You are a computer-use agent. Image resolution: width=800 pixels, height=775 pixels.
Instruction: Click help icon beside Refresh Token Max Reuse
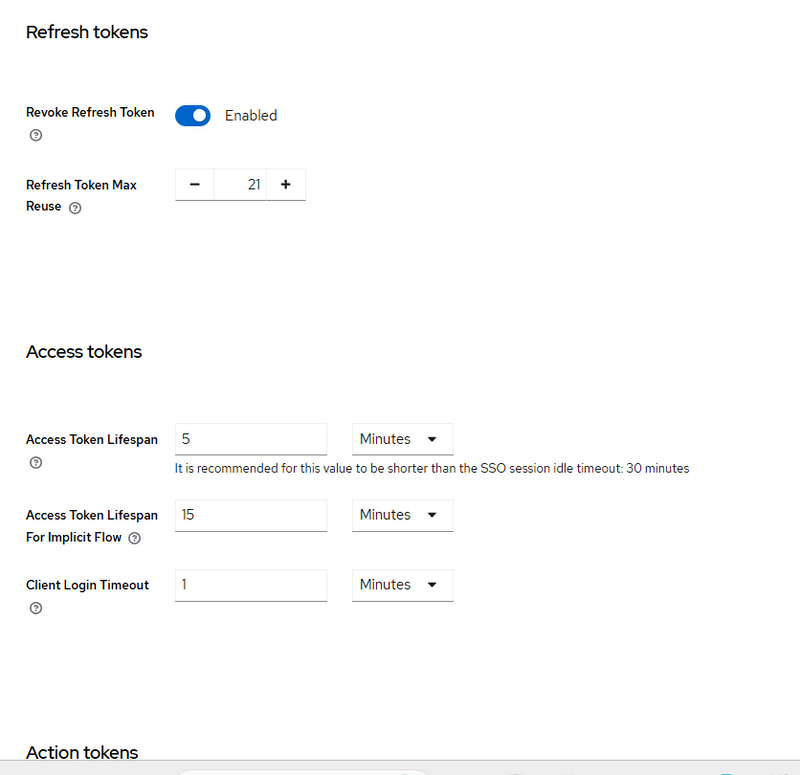[75, 208]
